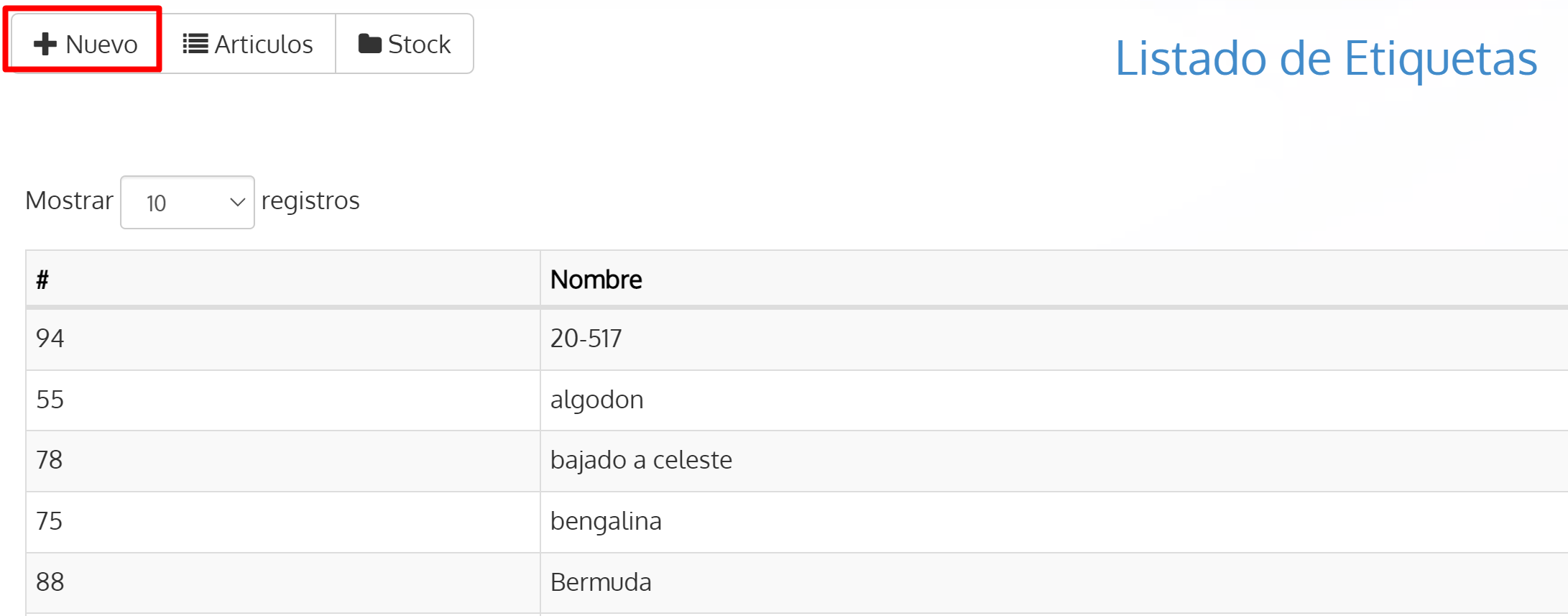Image resolution: width=1568 pixels, height=616 pixels.
Task: Sort the table by the # column
Action: point(42,279)
